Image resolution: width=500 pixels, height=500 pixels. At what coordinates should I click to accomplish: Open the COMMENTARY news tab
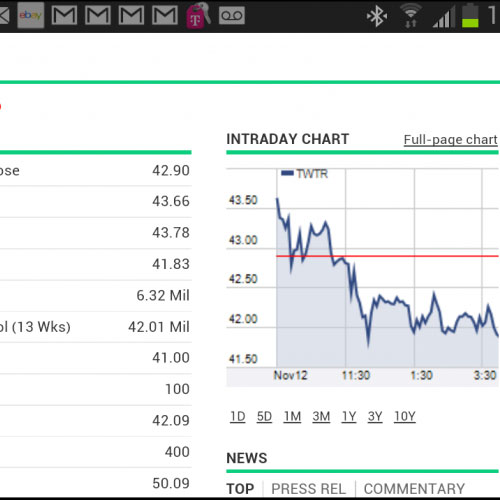pos(414,489)
